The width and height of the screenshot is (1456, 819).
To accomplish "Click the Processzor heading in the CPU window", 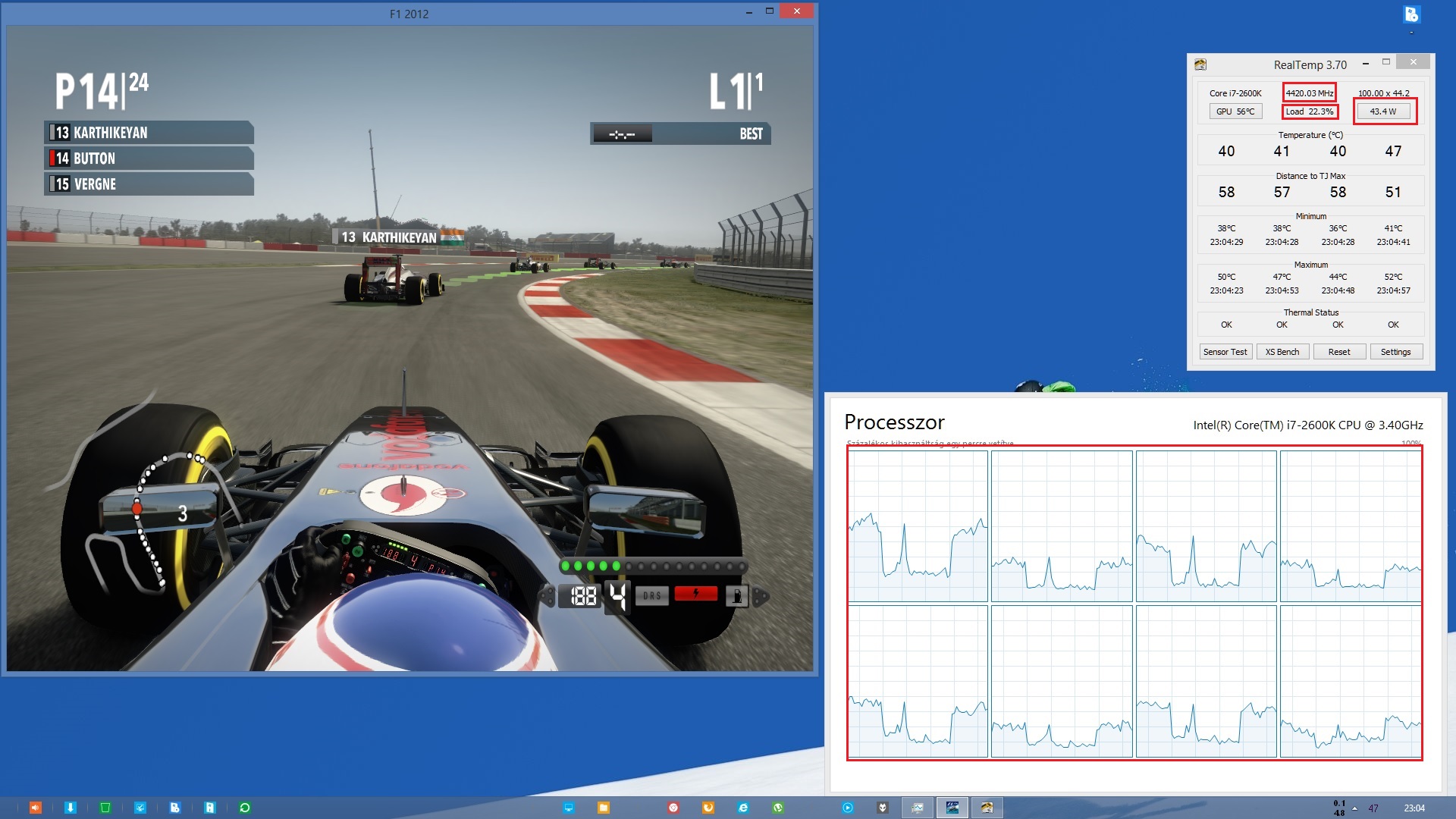I will pos(895,422).
